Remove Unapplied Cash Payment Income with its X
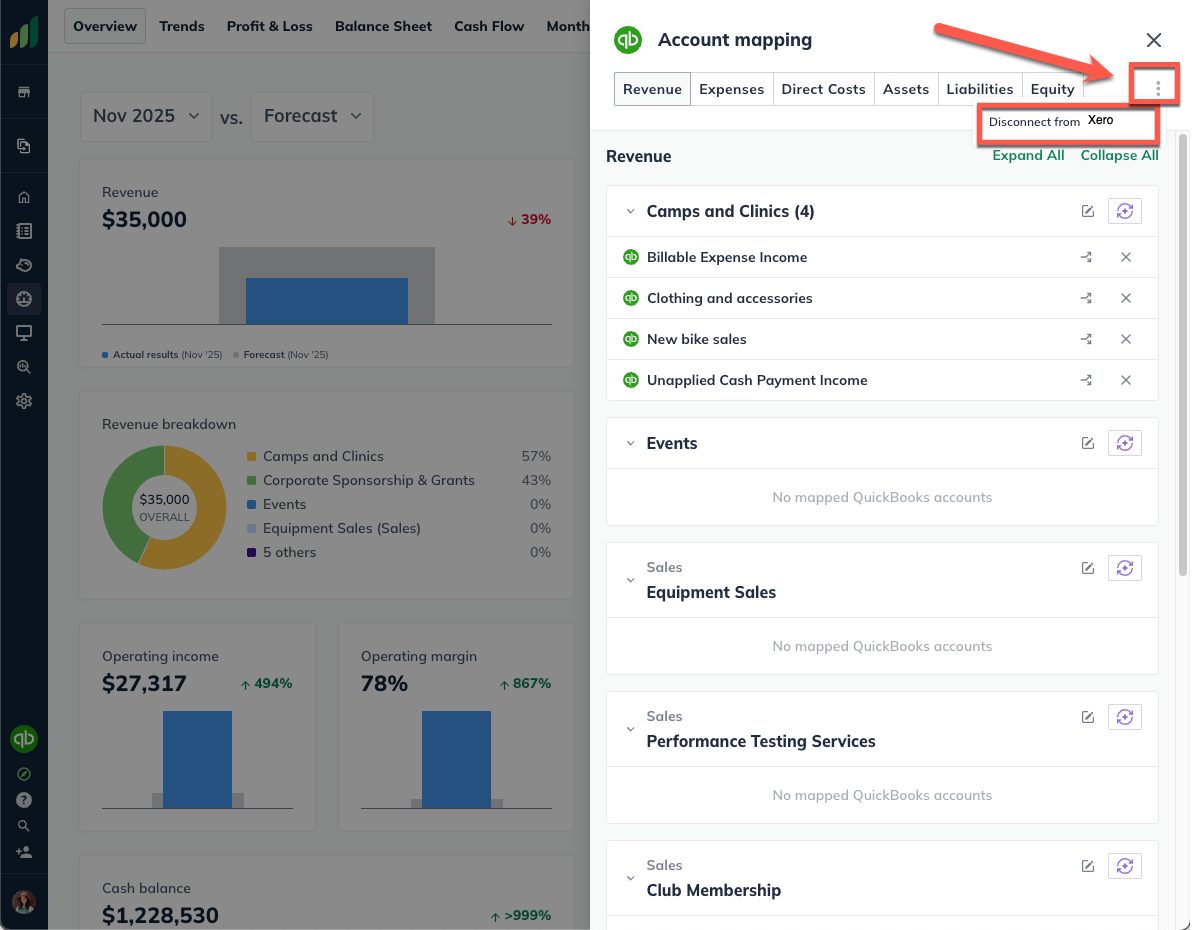This screenshot has height=930, width=1196. tap(1126, 380)
